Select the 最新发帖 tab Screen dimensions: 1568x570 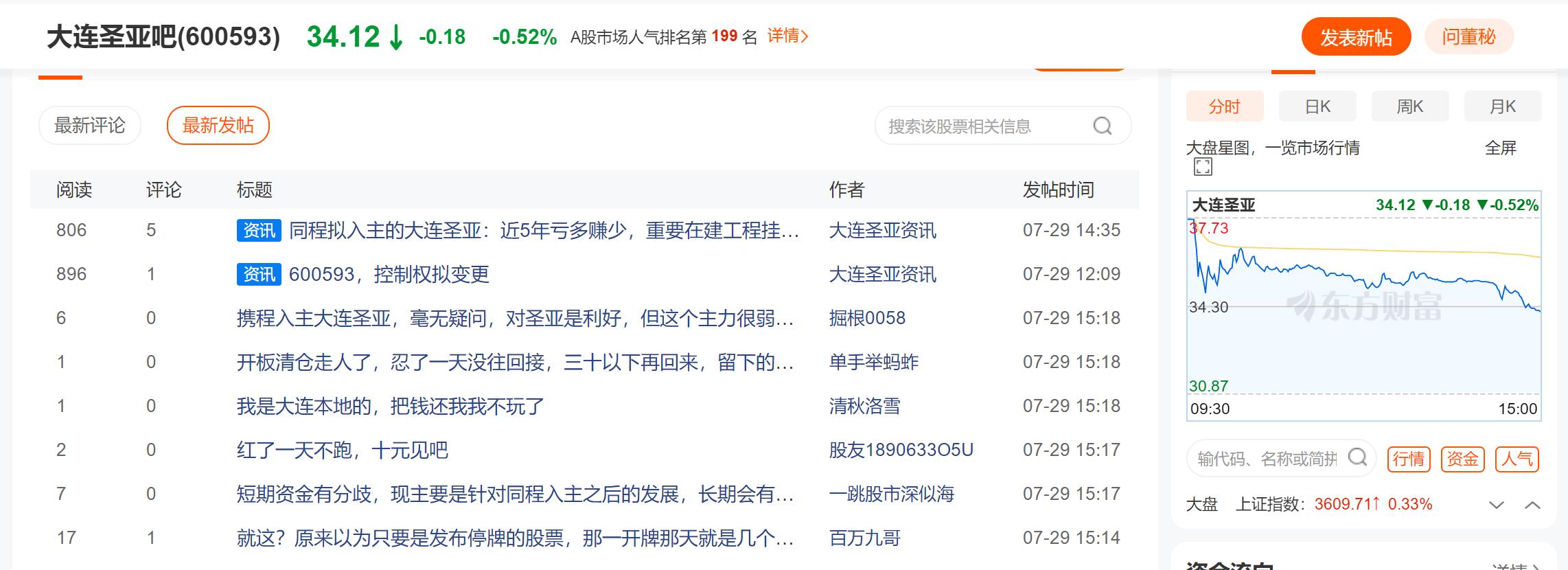pyautogui.click(x=218, y=125)
